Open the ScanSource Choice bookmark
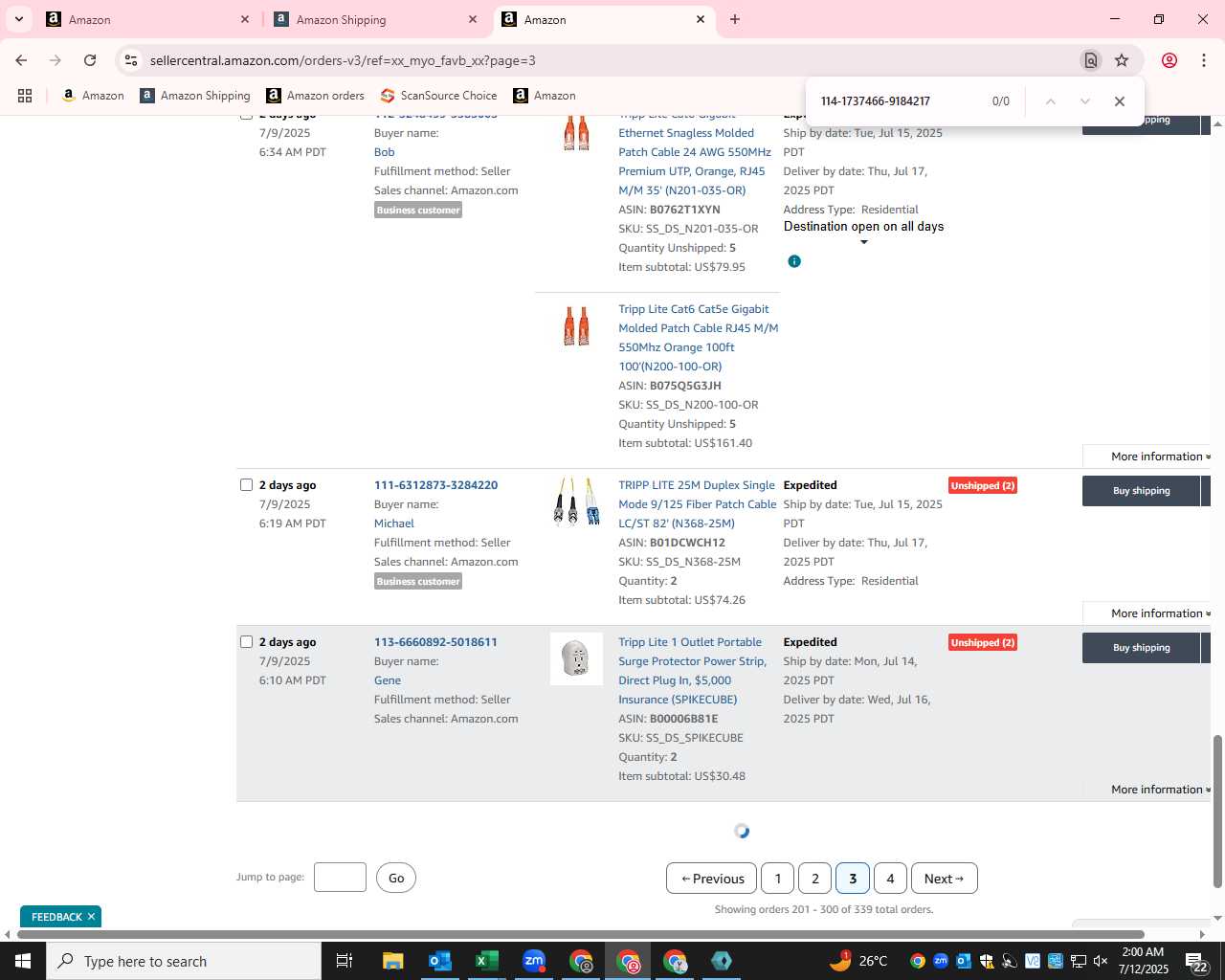Image resolution: width=1225 pixels, height=980 pixels. 438,96
